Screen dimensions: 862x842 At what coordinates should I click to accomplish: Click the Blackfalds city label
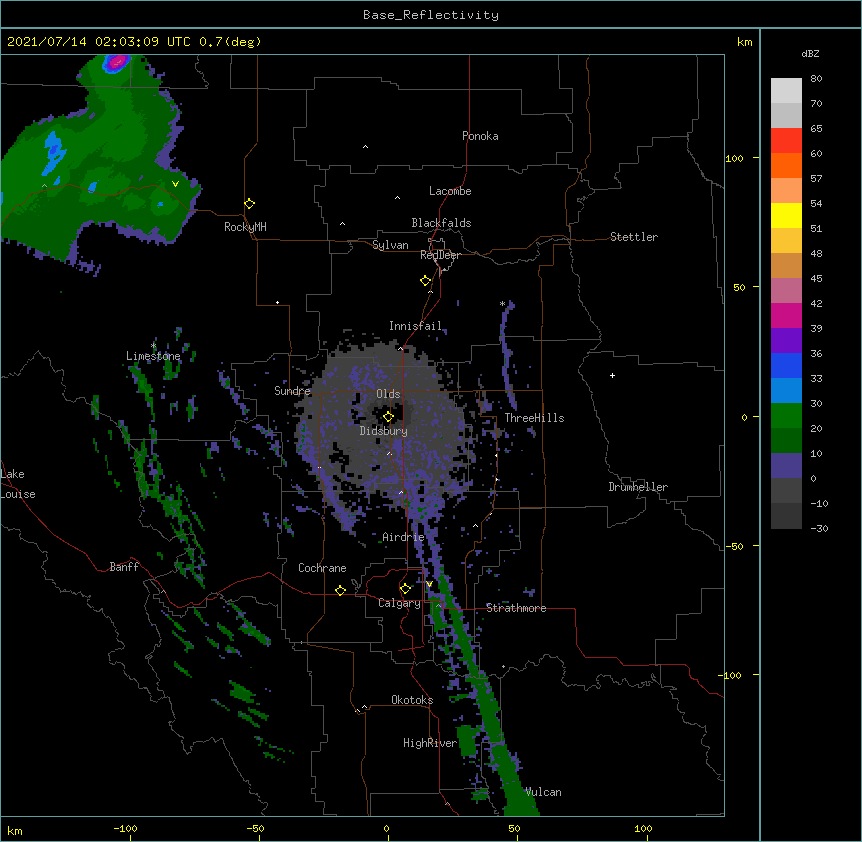(x=441, y=223)
